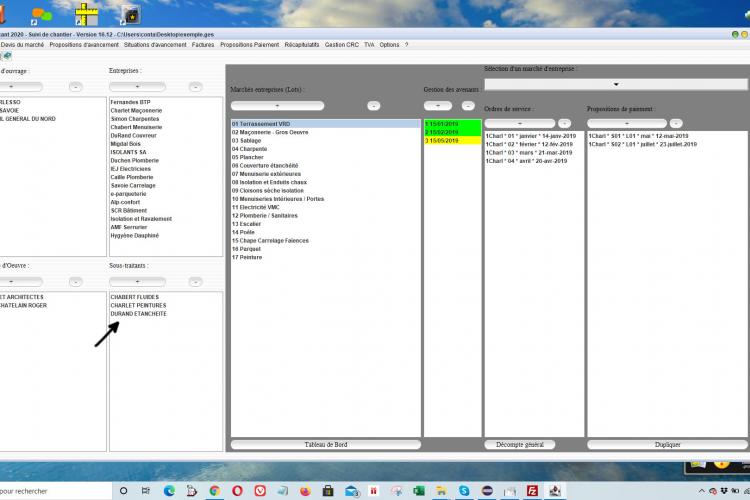This screenshot has width=750, height=500.
Task: Open the Factures menu
Action: coord(203,44)
